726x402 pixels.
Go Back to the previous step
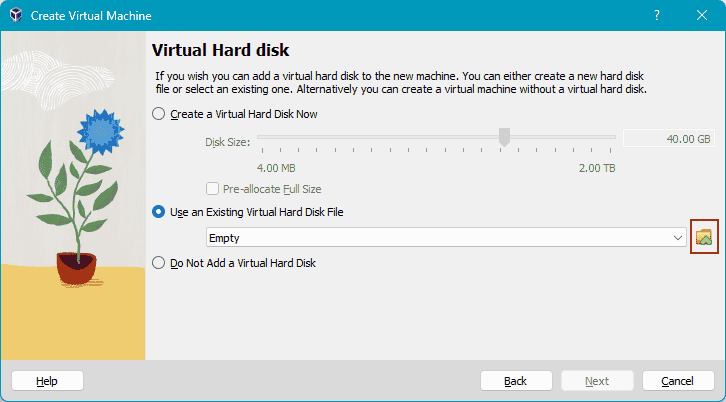[516, 381]
